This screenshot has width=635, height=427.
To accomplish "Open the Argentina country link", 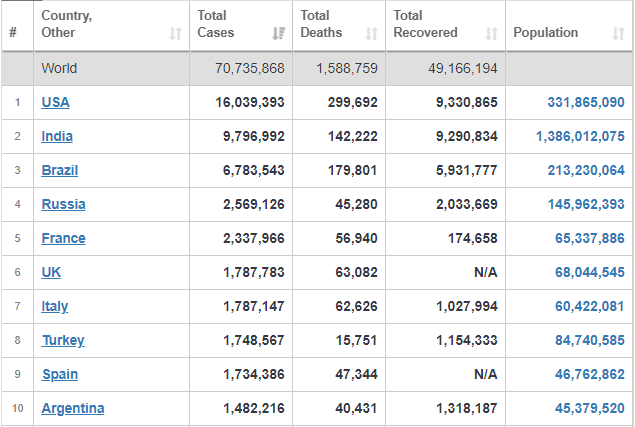I will (73, 408).
